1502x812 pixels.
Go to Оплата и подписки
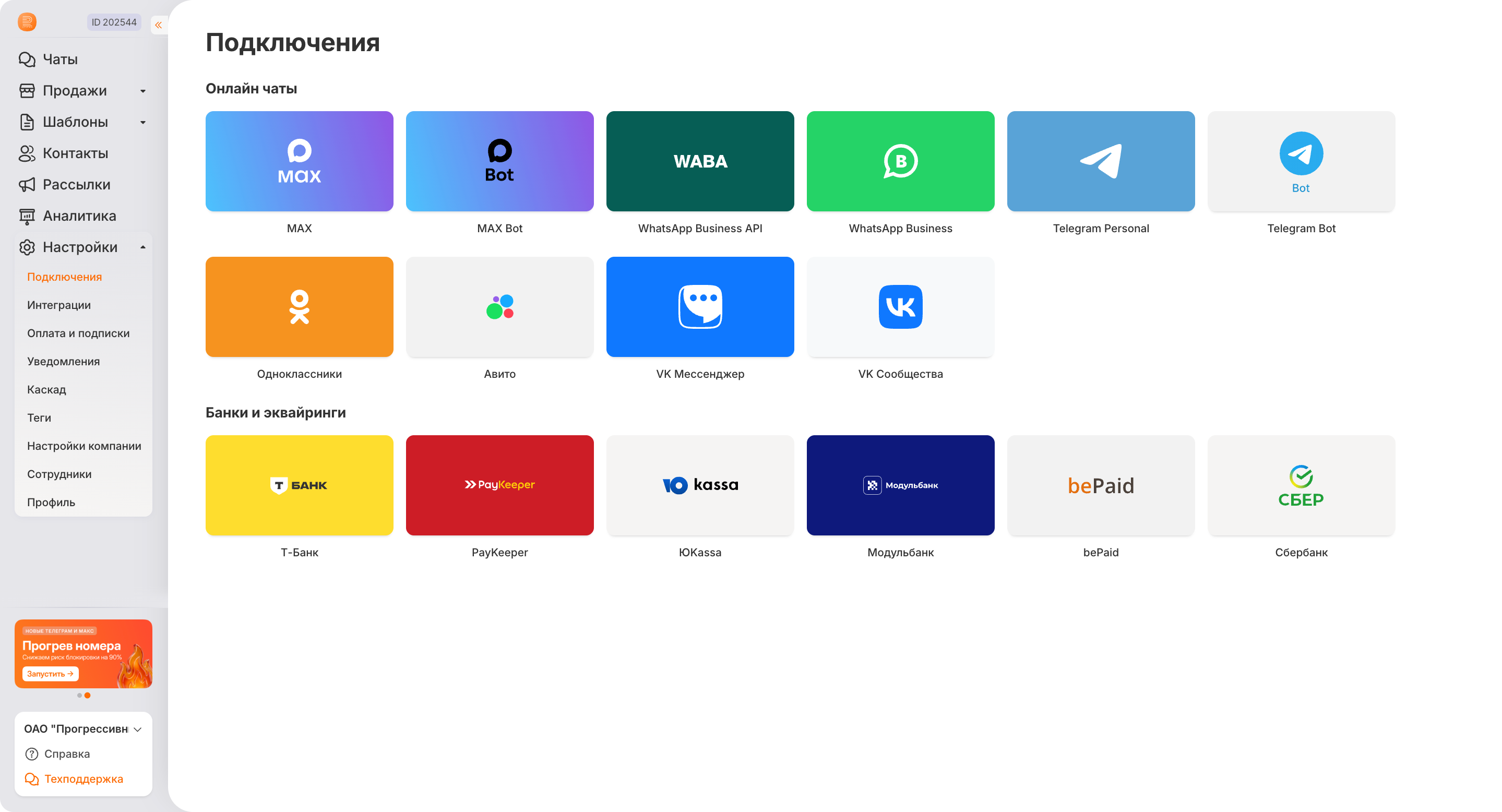pyautogui.click(x=78, y=333)
